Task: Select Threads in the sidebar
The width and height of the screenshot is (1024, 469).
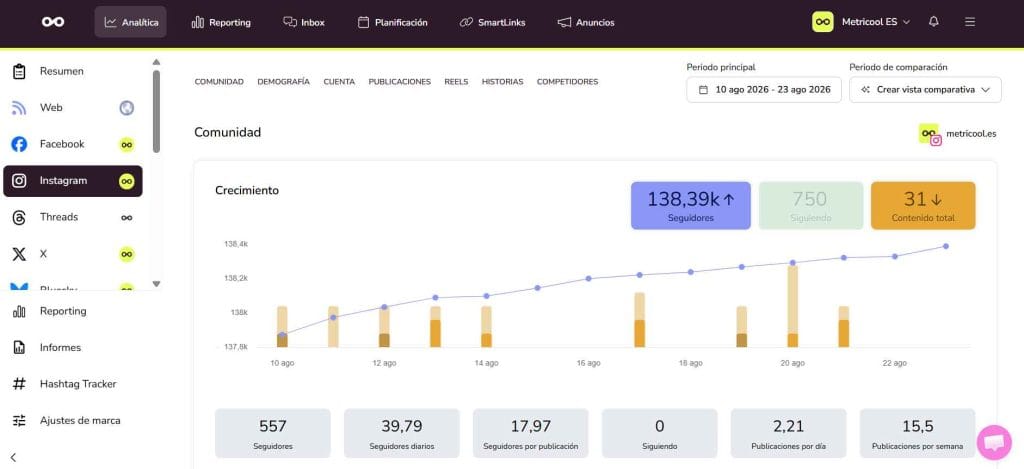Action: 73,218
